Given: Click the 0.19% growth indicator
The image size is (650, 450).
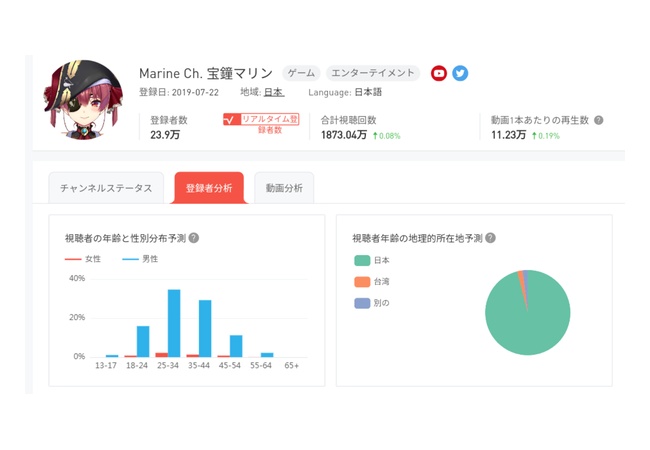Looking at the screenshot, I should tap(546, 136).
